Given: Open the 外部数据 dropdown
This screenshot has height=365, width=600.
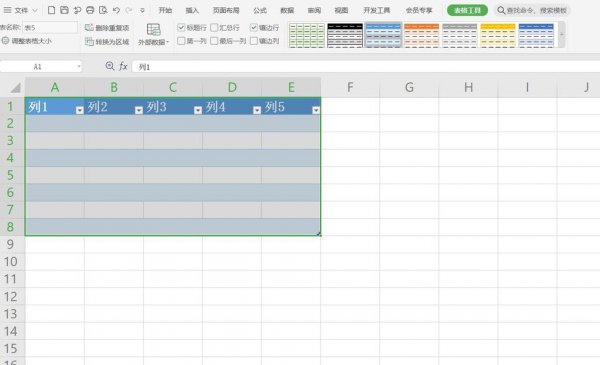Looking at the screenshot, I should pos(153,34).
